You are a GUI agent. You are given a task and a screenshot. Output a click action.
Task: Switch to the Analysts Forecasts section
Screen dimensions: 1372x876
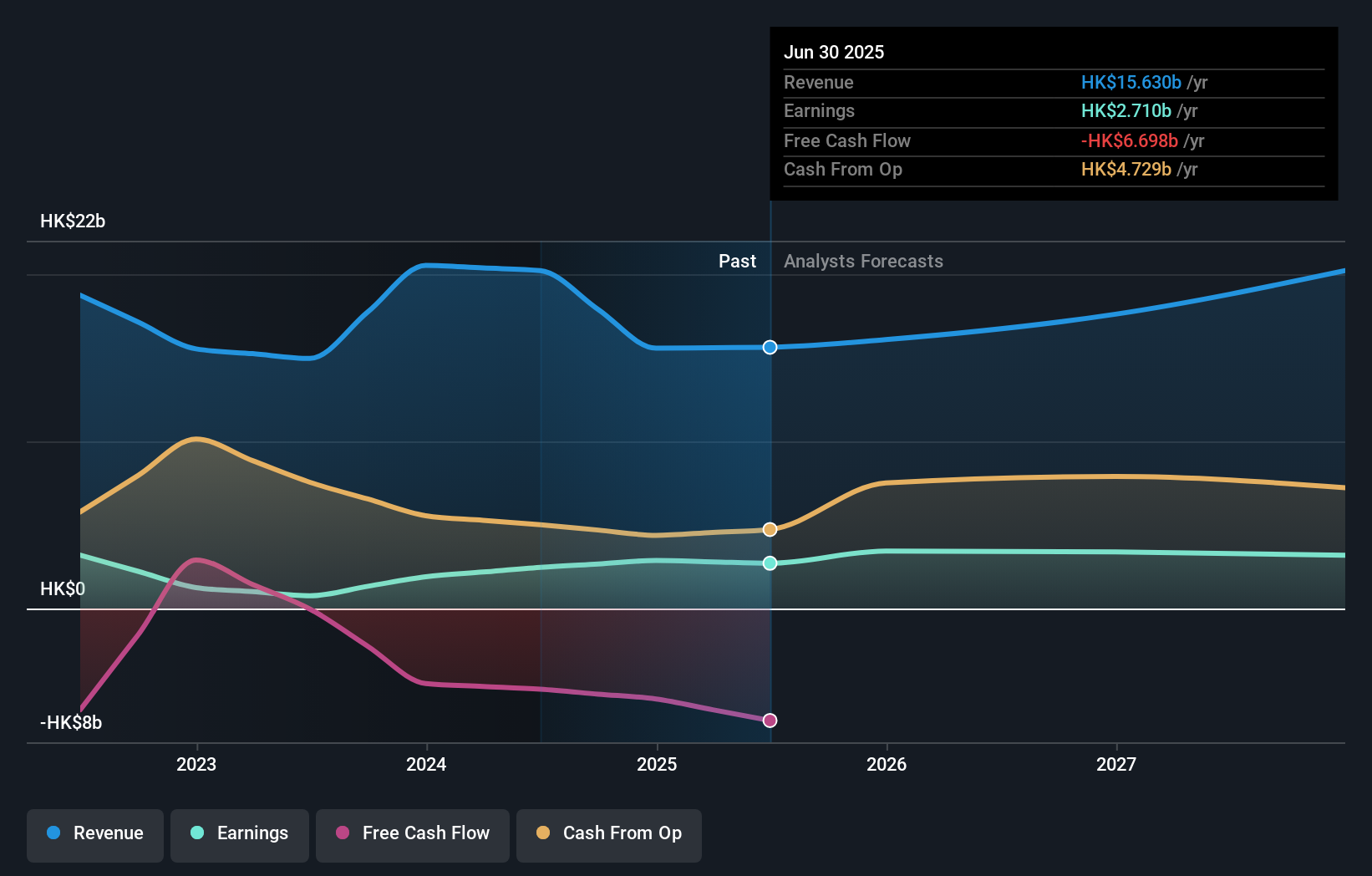863,261
